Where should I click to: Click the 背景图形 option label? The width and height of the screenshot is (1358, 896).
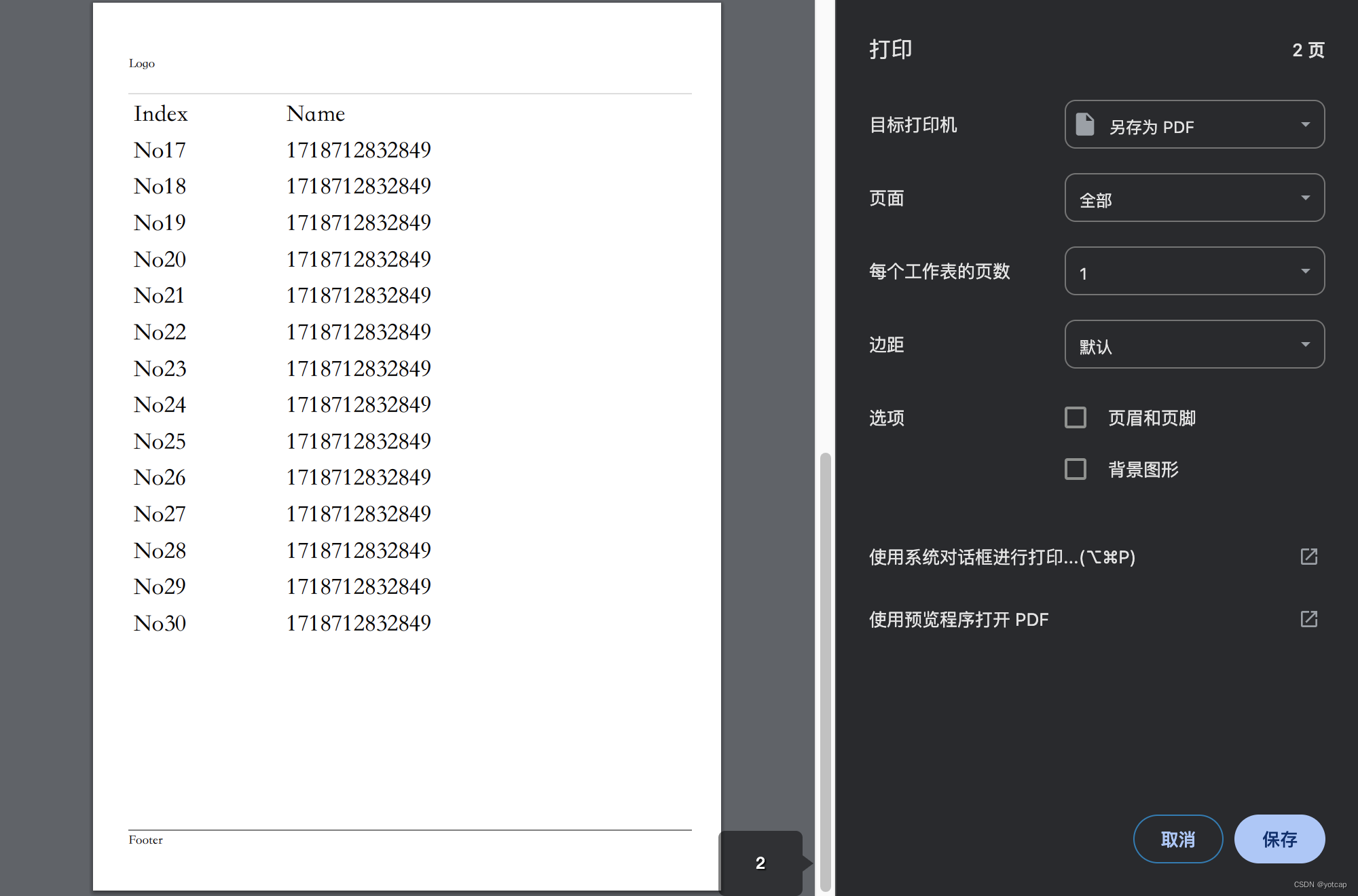(1143, 470)
